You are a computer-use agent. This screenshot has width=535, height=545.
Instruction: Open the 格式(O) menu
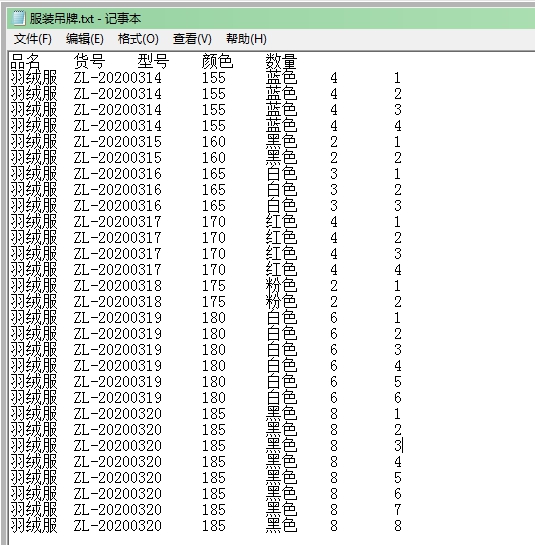pos(138,39)
